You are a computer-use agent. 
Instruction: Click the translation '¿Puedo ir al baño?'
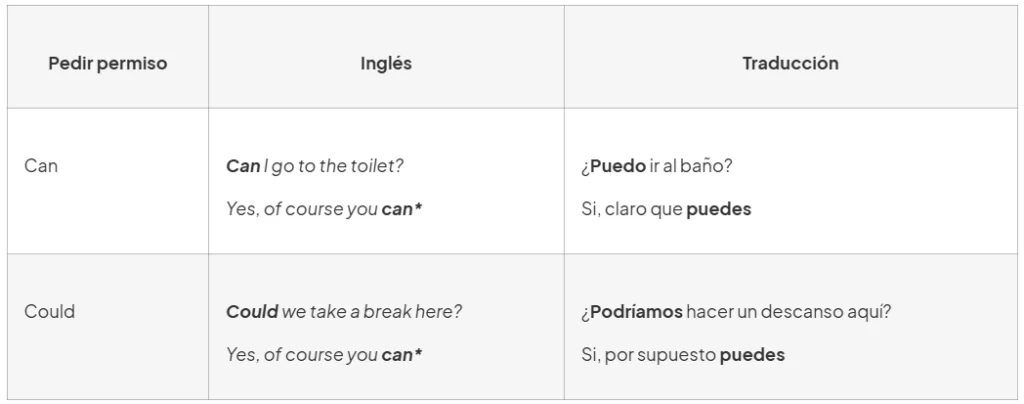pos(657,166)
